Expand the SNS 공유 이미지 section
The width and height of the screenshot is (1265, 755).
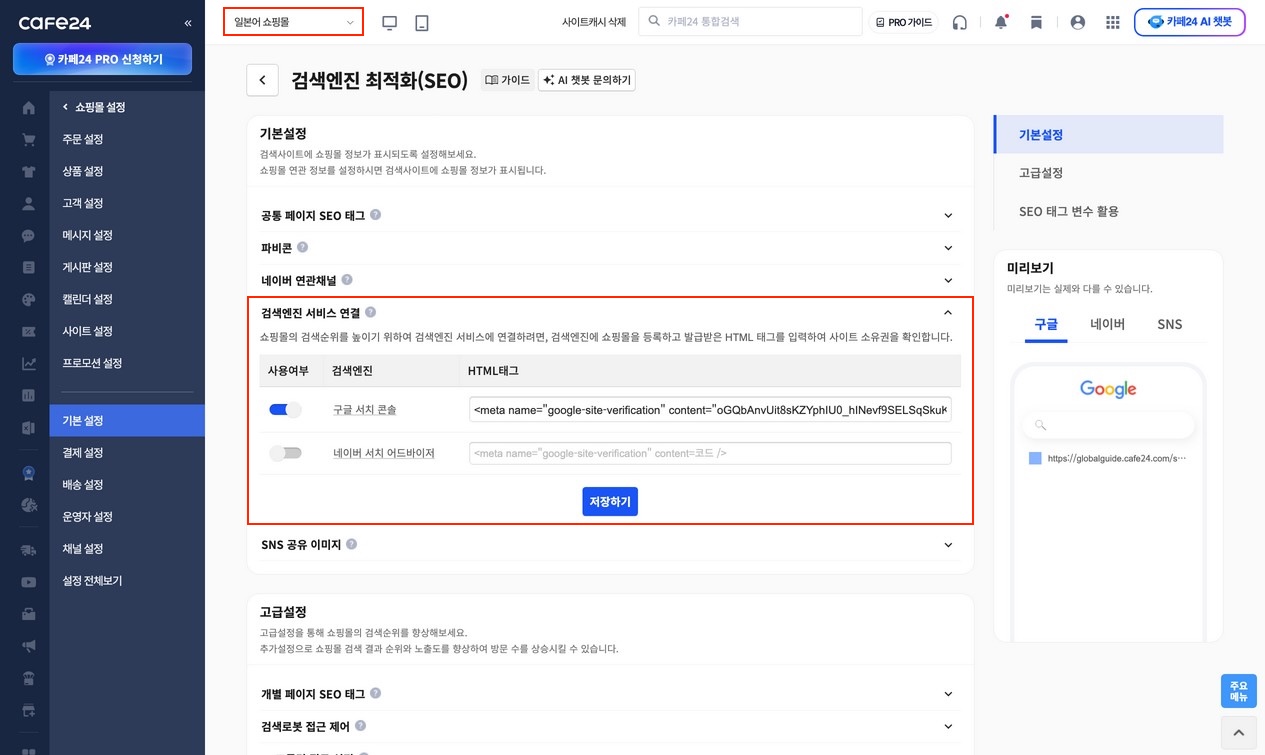point(948,545)
